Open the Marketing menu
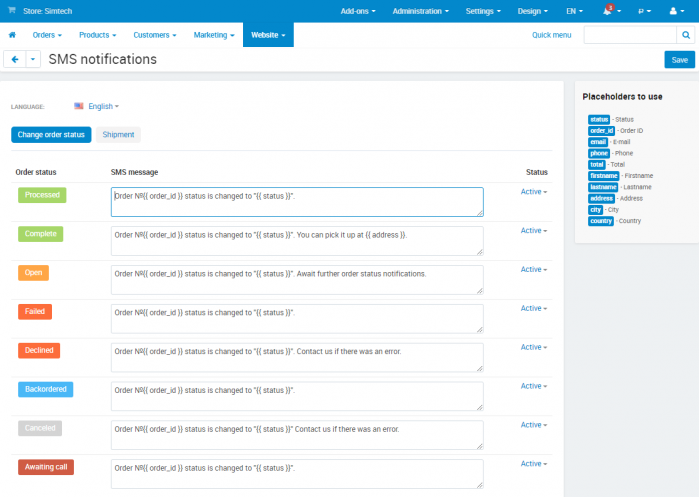Screen dimensions: 700x497 (x=214, y=35)
